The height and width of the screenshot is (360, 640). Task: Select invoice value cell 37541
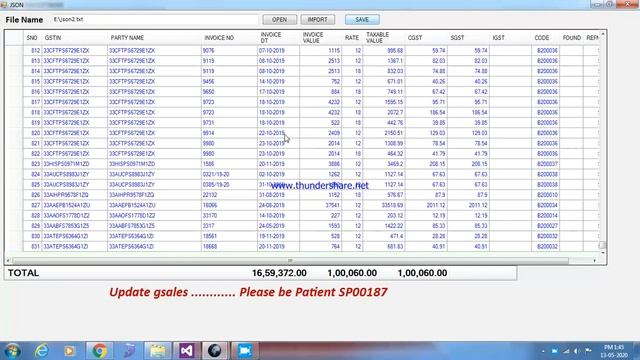[320, 205]
